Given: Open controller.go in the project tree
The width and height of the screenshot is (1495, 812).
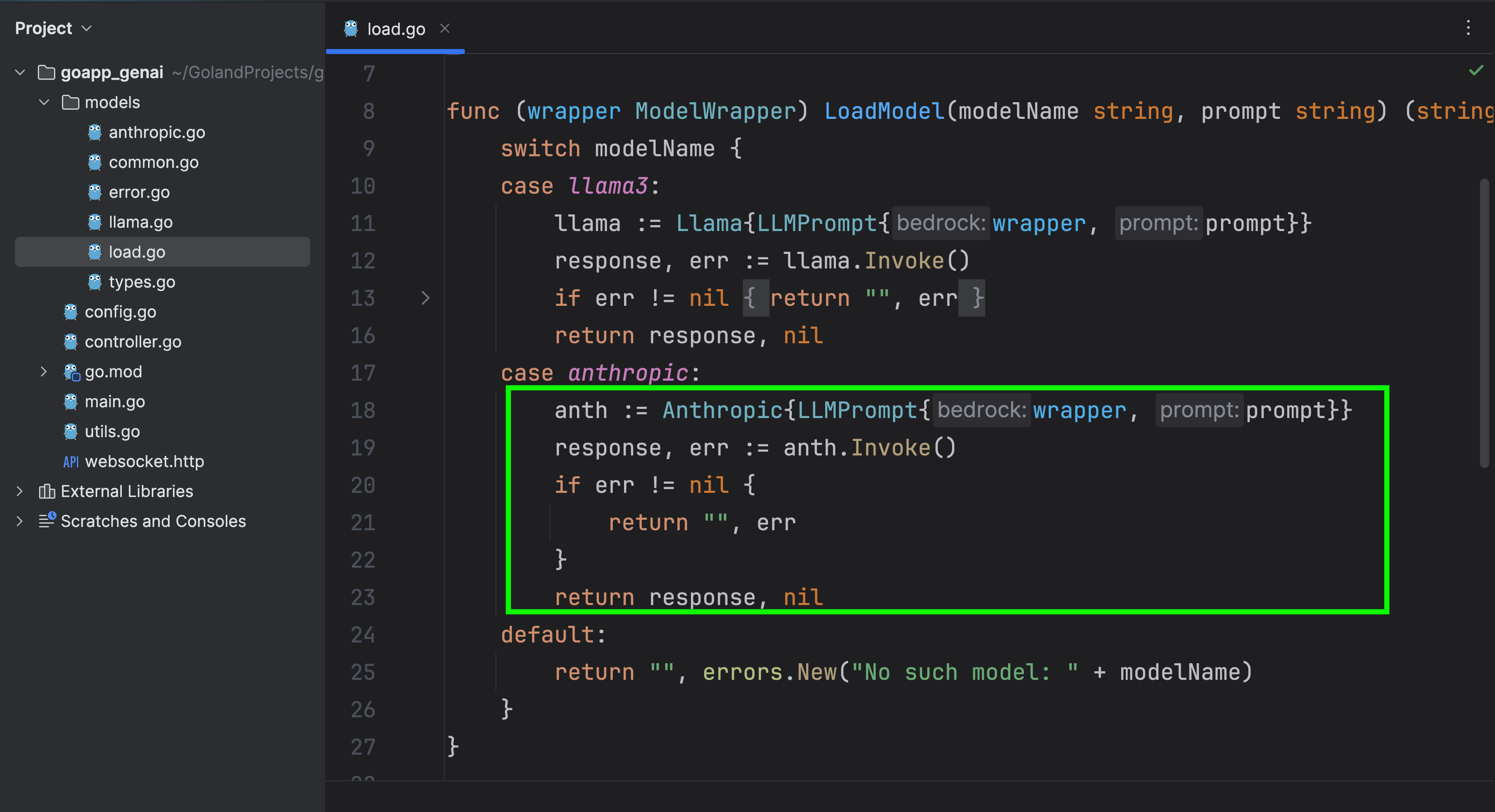Looking at the screenshot, I should [133, 342].
